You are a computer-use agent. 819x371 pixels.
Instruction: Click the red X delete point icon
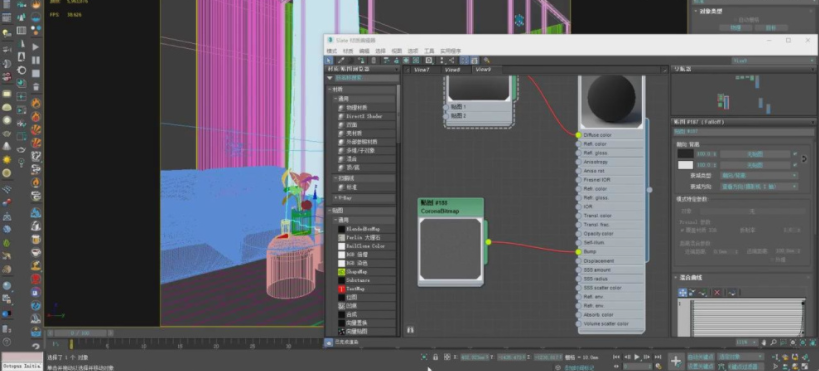pyautogui.click(x=717, y=293)
